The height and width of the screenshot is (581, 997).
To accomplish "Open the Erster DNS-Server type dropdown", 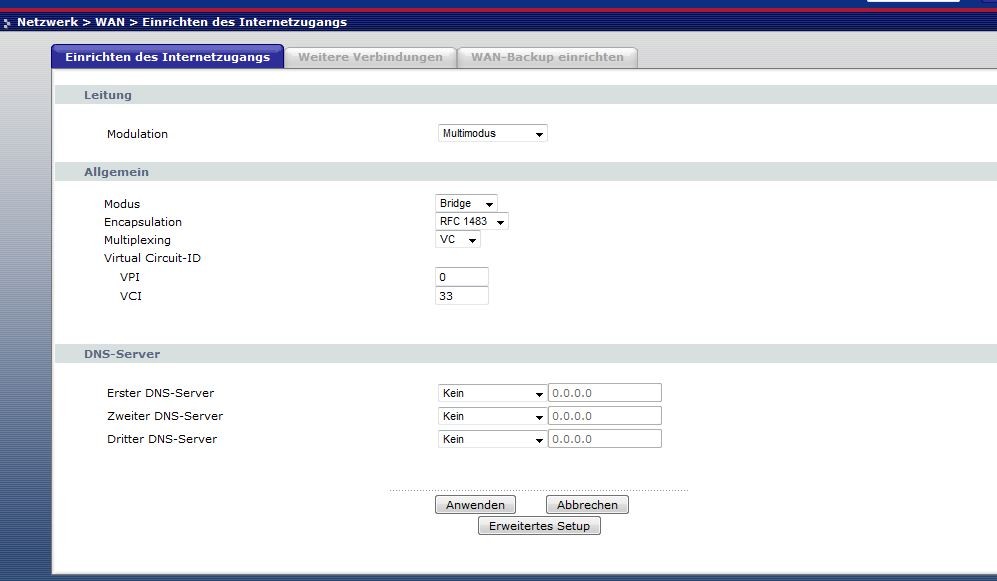I will [492, 393].
